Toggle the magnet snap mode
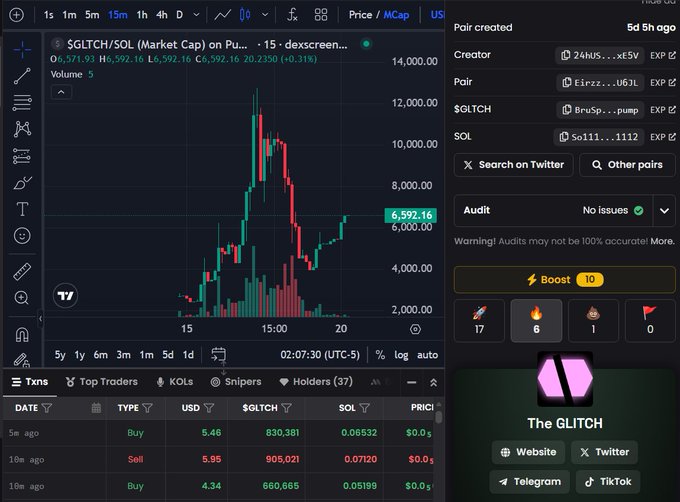The image size is (680, 502). tap(22, 334)
